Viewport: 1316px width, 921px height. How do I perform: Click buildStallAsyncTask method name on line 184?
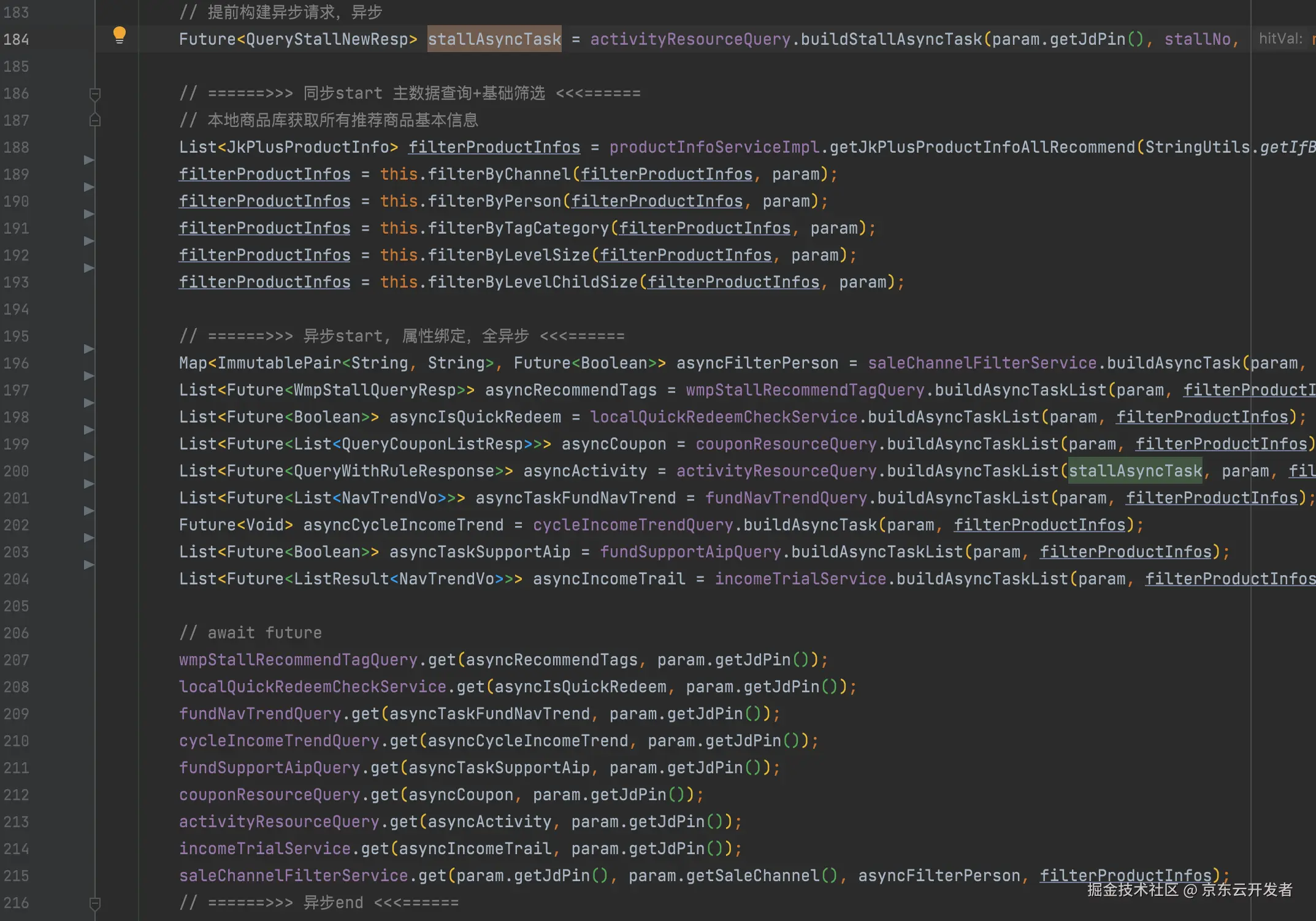[x=891, y=39]
